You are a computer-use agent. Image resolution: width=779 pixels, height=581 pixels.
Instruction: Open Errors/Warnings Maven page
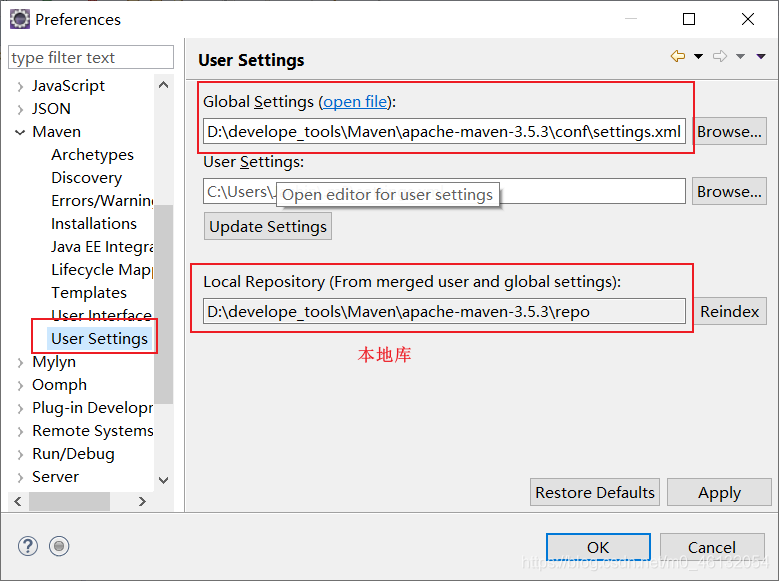[x=102, y=201]
